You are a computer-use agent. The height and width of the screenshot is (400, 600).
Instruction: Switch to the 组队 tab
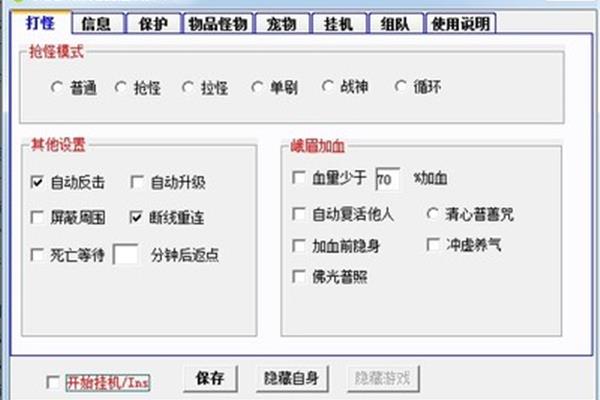pos(396,24)
